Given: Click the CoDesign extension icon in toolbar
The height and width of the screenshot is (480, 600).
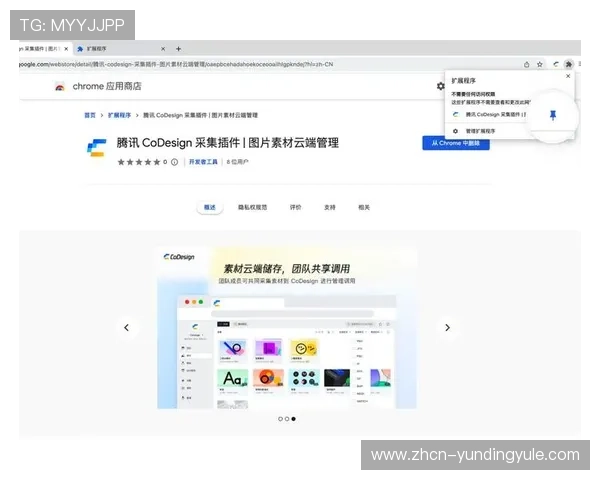Looking at the screenshot, I should (556, 64).
